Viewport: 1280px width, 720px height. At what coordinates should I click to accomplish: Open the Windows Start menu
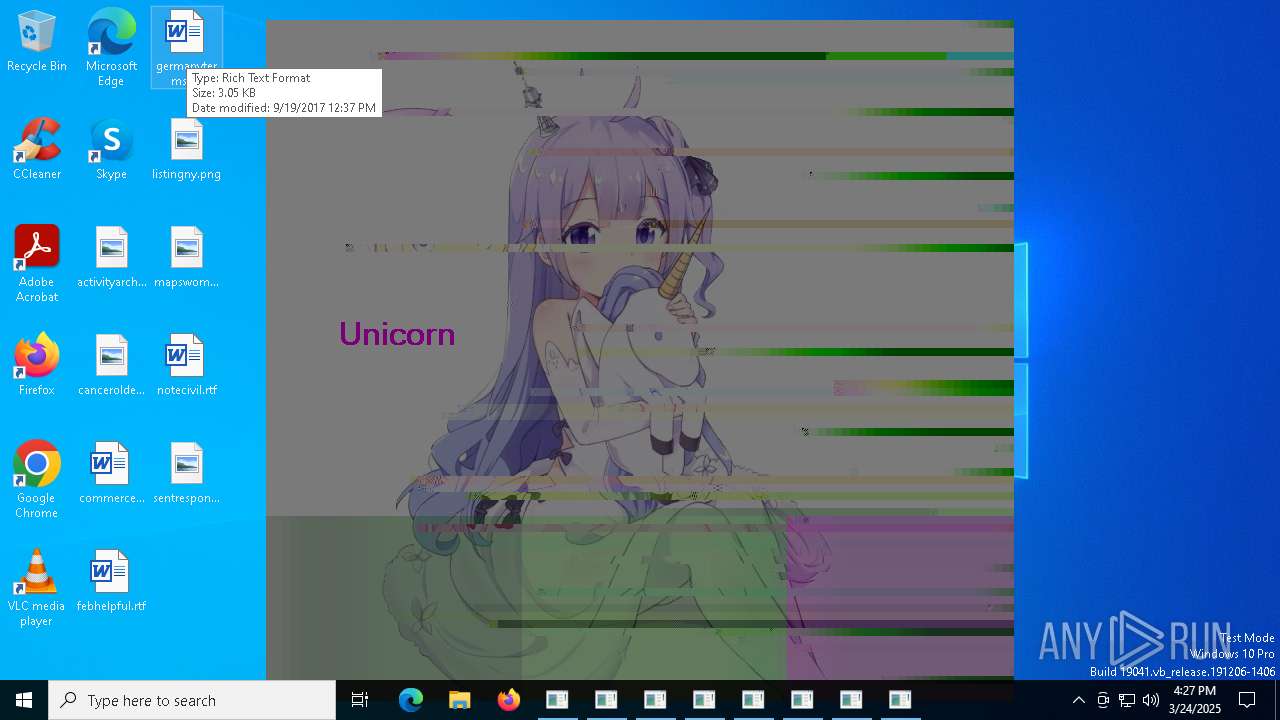24,700
